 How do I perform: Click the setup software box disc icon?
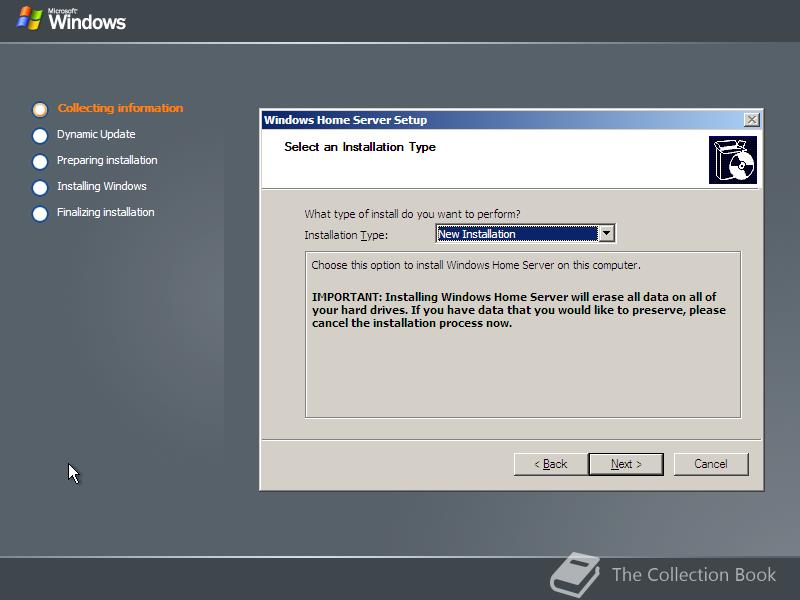tap(733, 160)
